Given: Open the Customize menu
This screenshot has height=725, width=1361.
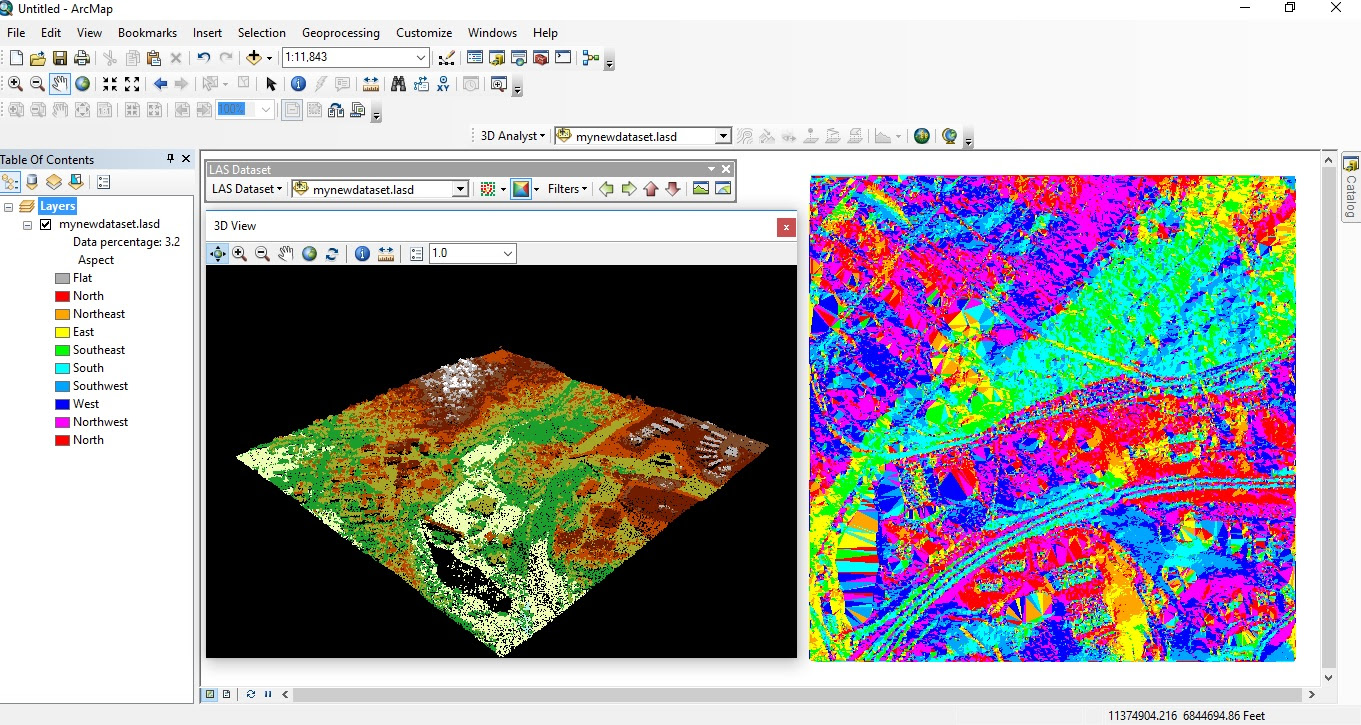Looking at the screenshot, I should pos(424,33).
